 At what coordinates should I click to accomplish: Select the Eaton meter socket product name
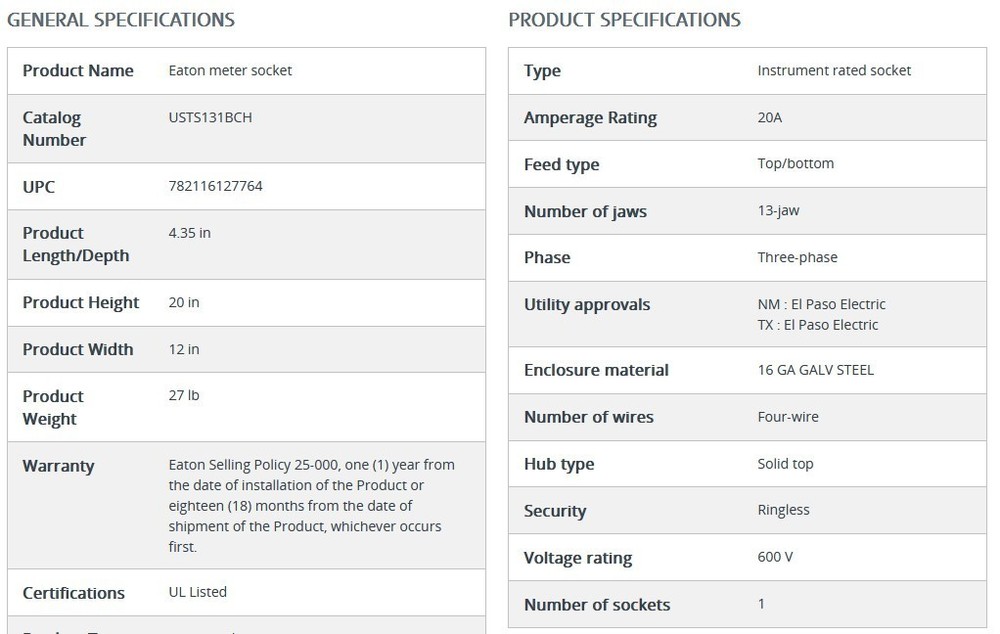point(230,70)
